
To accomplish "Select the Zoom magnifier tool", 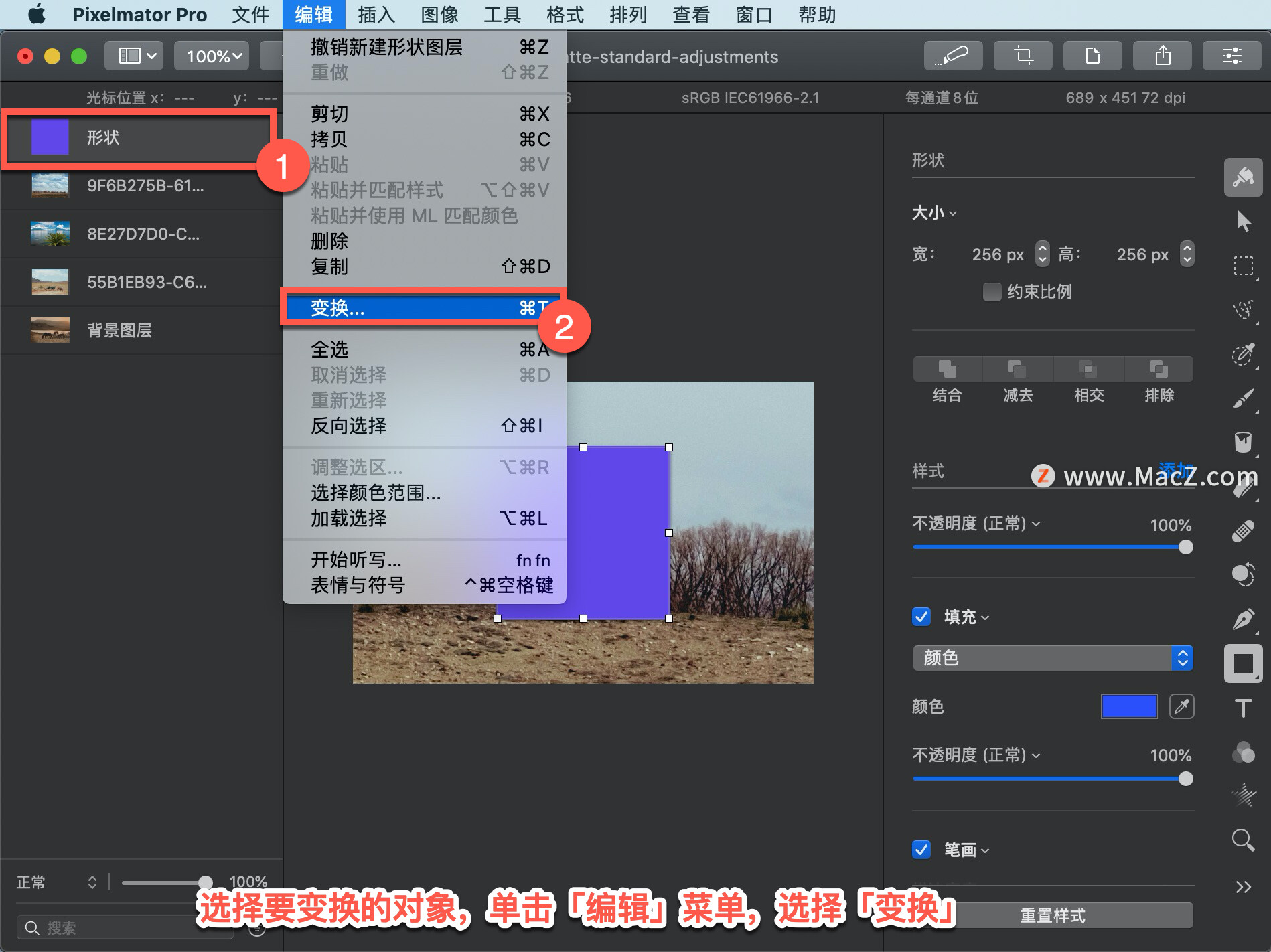I will point(1243,840).
